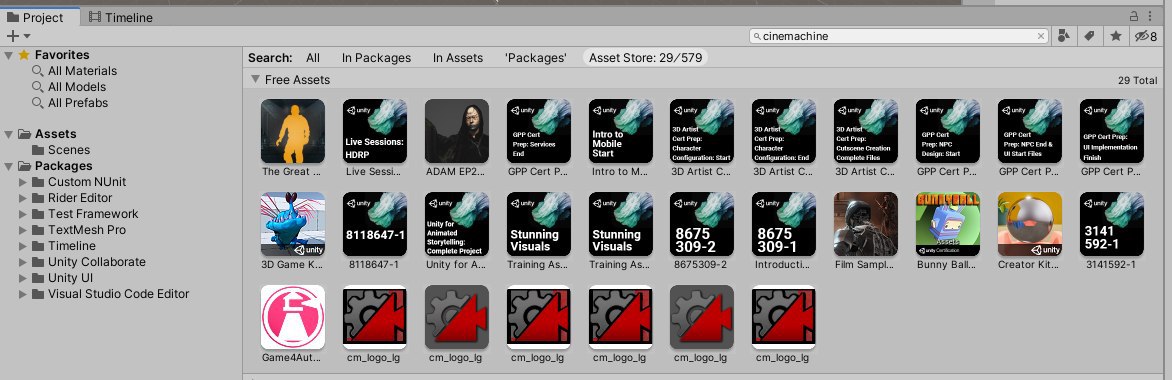Click the Favorites heading with star

pyautogui.click(x=54, y=55)
